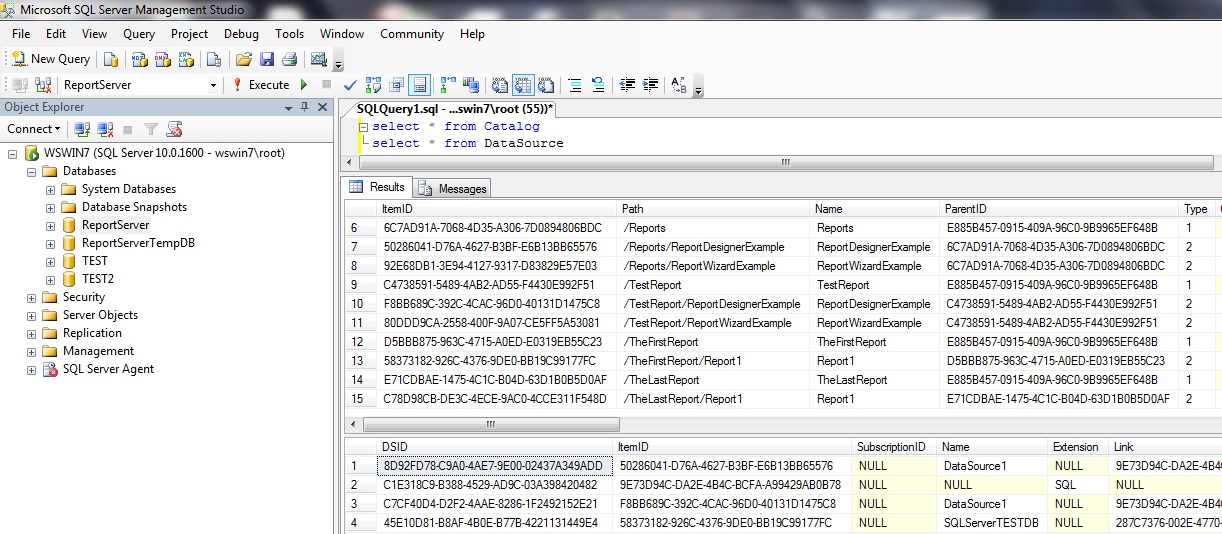Switch to the Results tab
The width and height of the screenshot is (1222, 534).
pos(377,187)
